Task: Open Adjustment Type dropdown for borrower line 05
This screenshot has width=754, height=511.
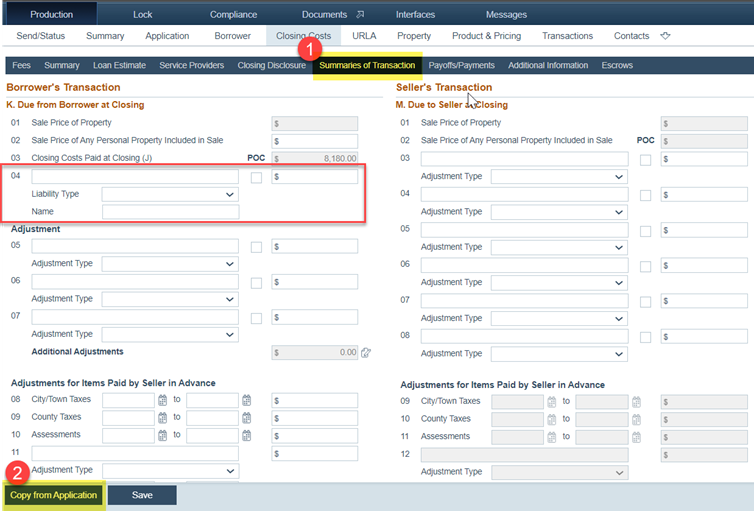Action: click(170, 264)
